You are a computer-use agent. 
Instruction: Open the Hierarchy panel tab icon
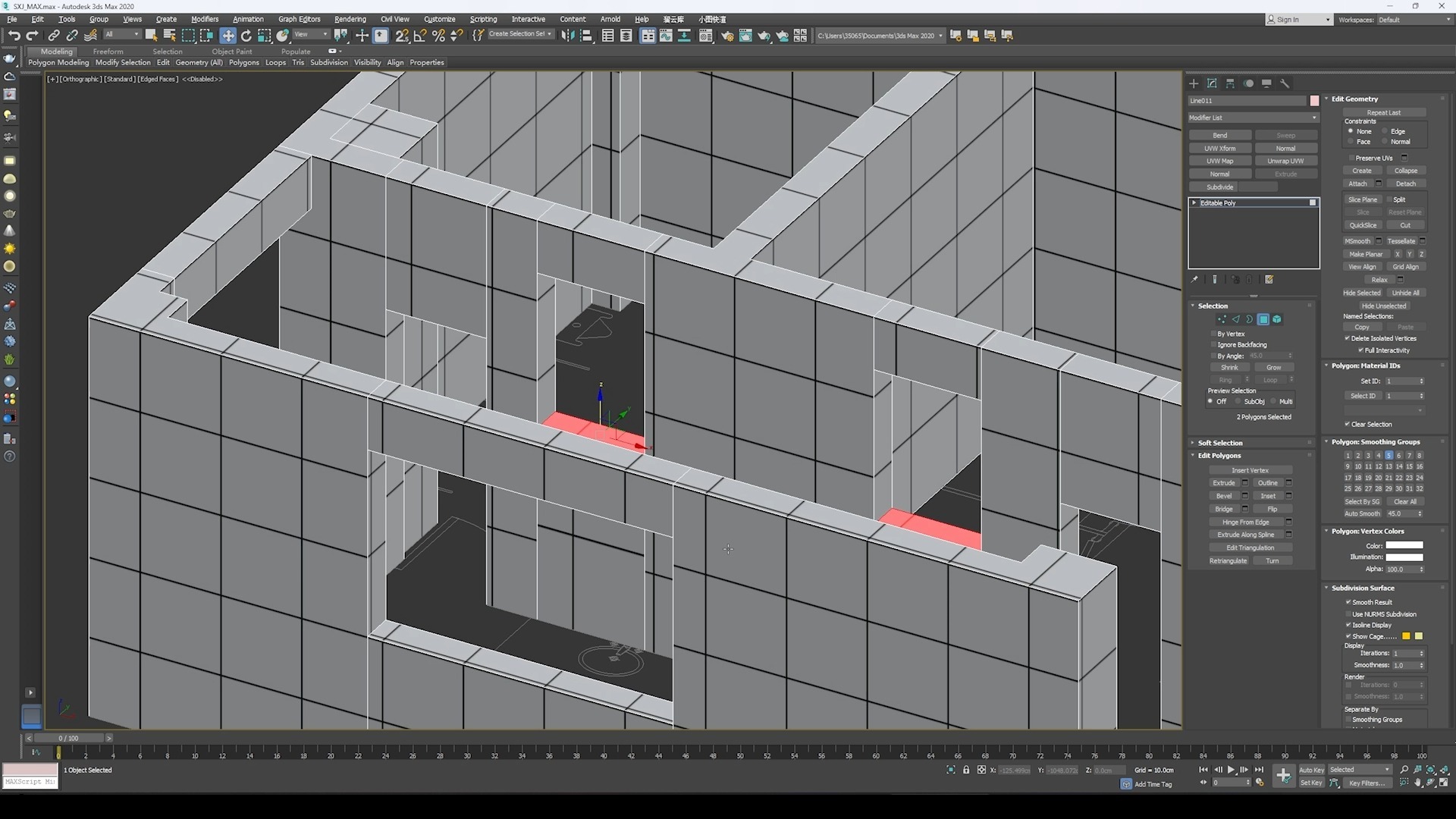pos(1230,83)
